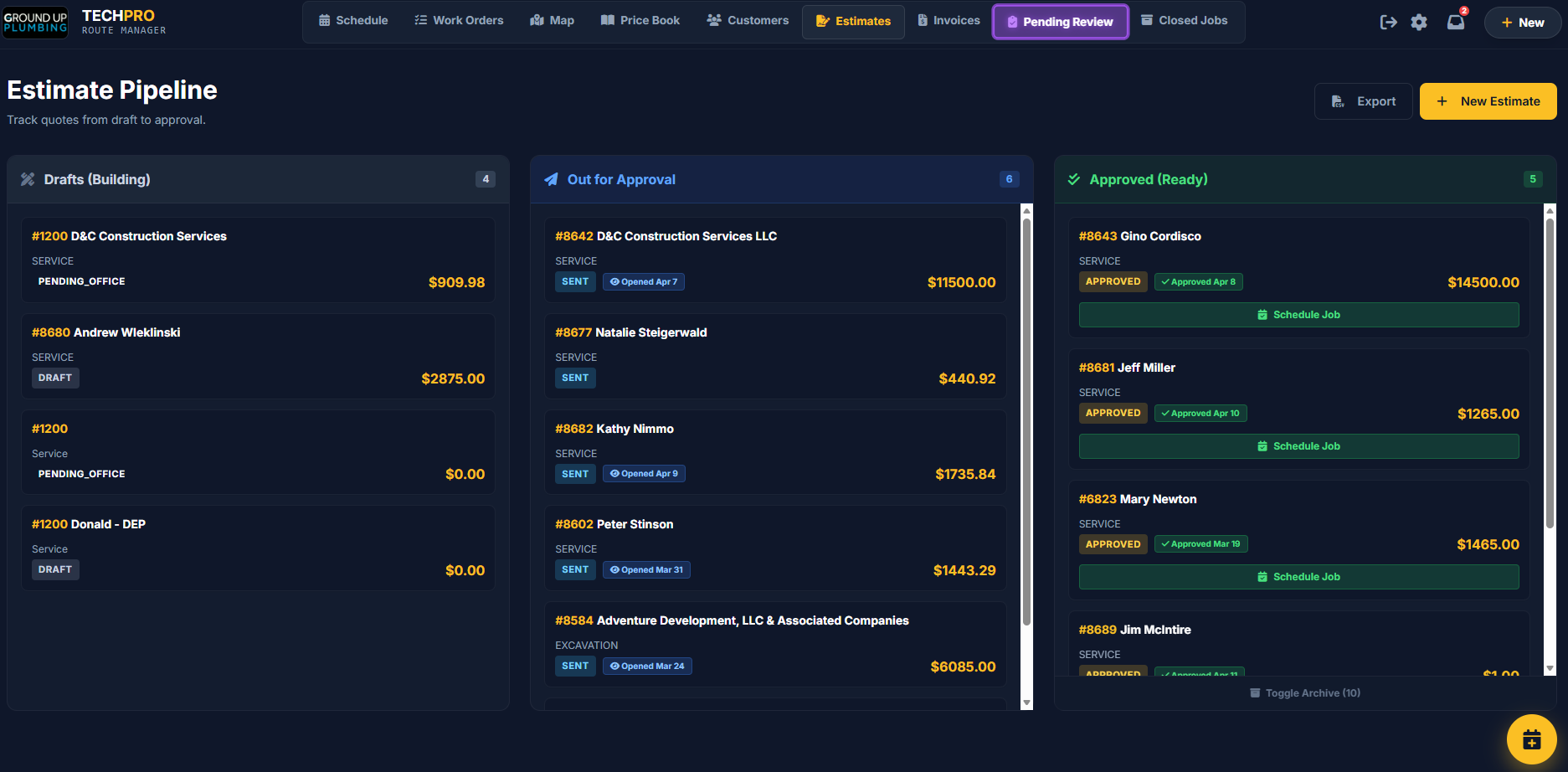Image resolution: width=1568 pixels, height=772 pixels.
Task: Open estimate #8677 Natalie Steigerwald
Action: click(x=775, y=356)
